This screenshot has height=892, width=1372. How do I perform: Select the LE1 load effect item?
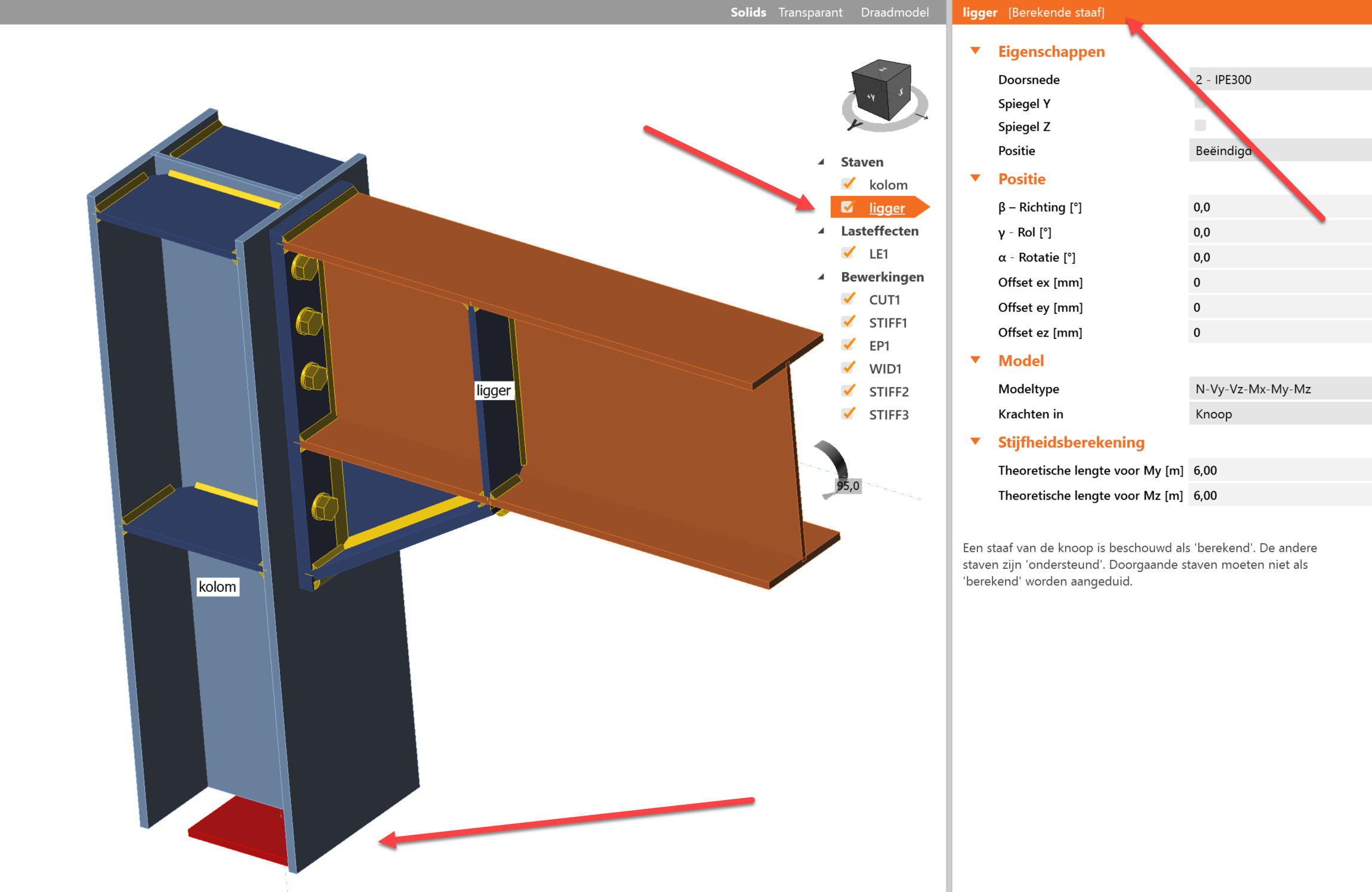[x=878, y=254]
